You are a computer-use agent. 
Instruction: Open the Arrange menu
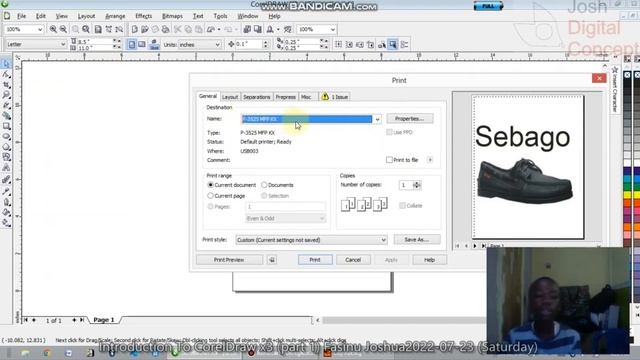(115, 16)
